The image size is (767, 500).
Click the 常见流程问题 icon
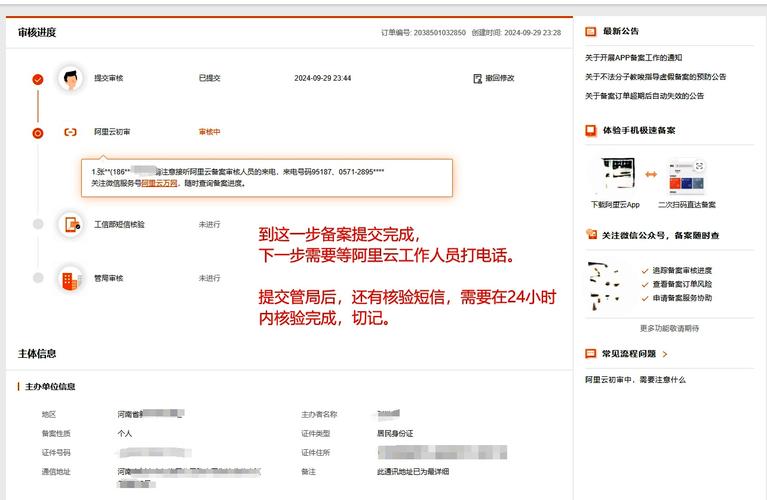tap(590, 354)
